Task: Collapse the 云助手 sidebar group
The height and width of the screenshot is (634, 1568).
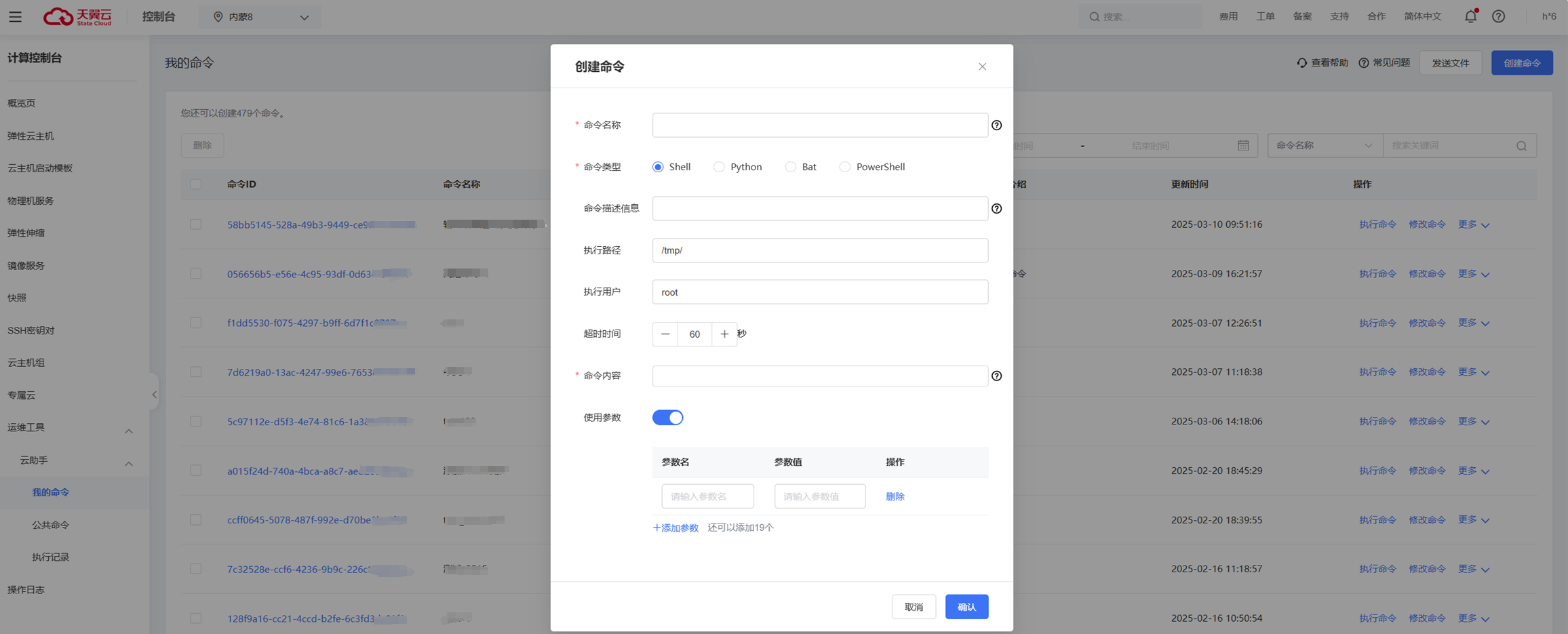Action: (x=129, y=464)
